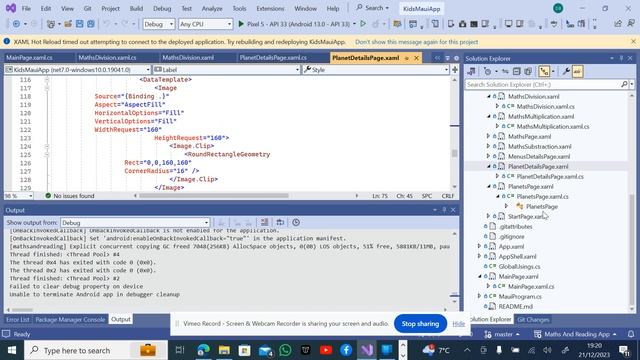
Task: Click the split editor plus icon
Action: [x=455, y=70]
